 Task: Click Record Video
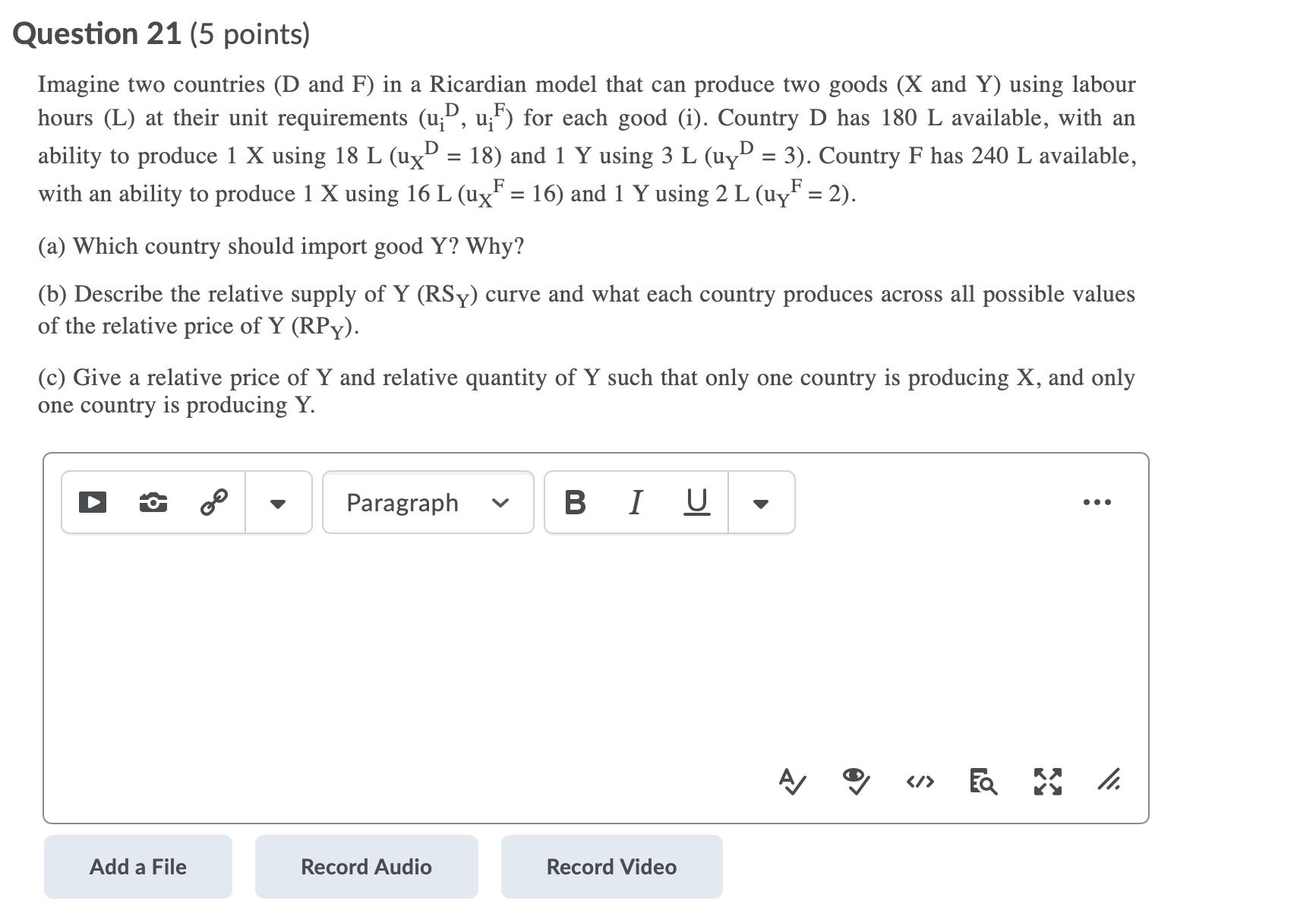611,866
